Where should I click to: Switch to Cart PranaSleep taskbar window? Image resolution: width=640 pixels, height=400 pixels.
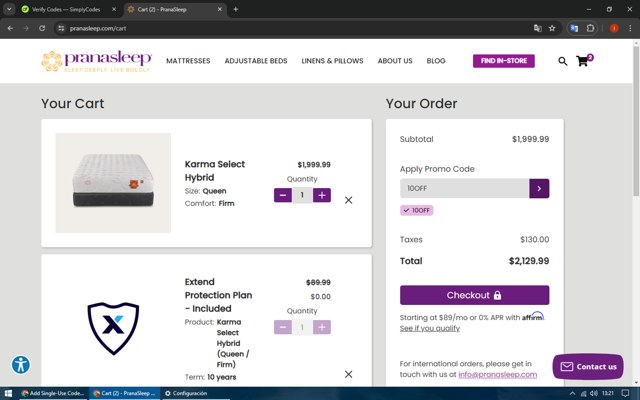tap(124, 393)
